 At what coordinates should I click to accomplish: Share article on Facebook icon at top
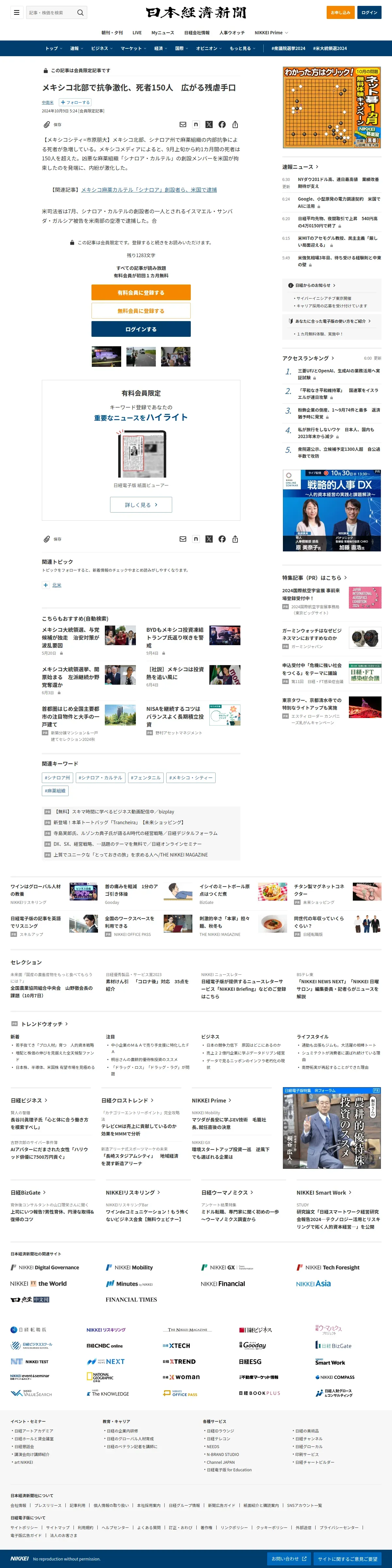click(x=222, y=124)
